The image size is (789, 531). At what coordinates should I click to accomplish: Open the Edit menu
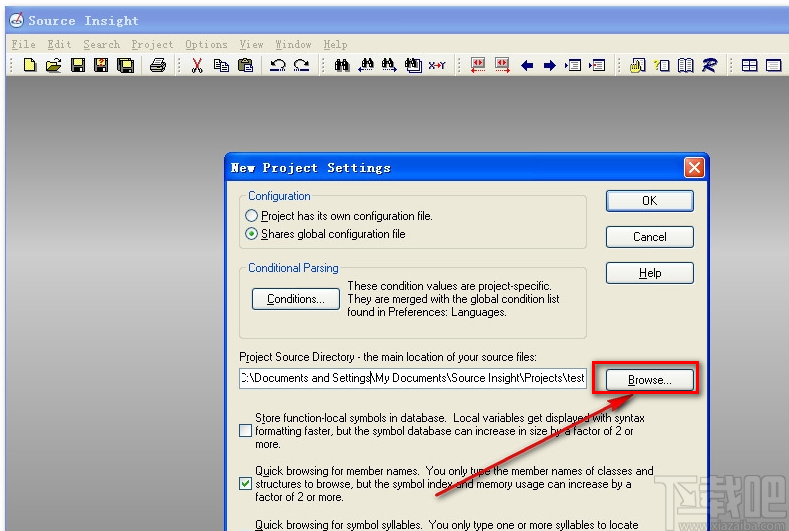pos(59,44)
